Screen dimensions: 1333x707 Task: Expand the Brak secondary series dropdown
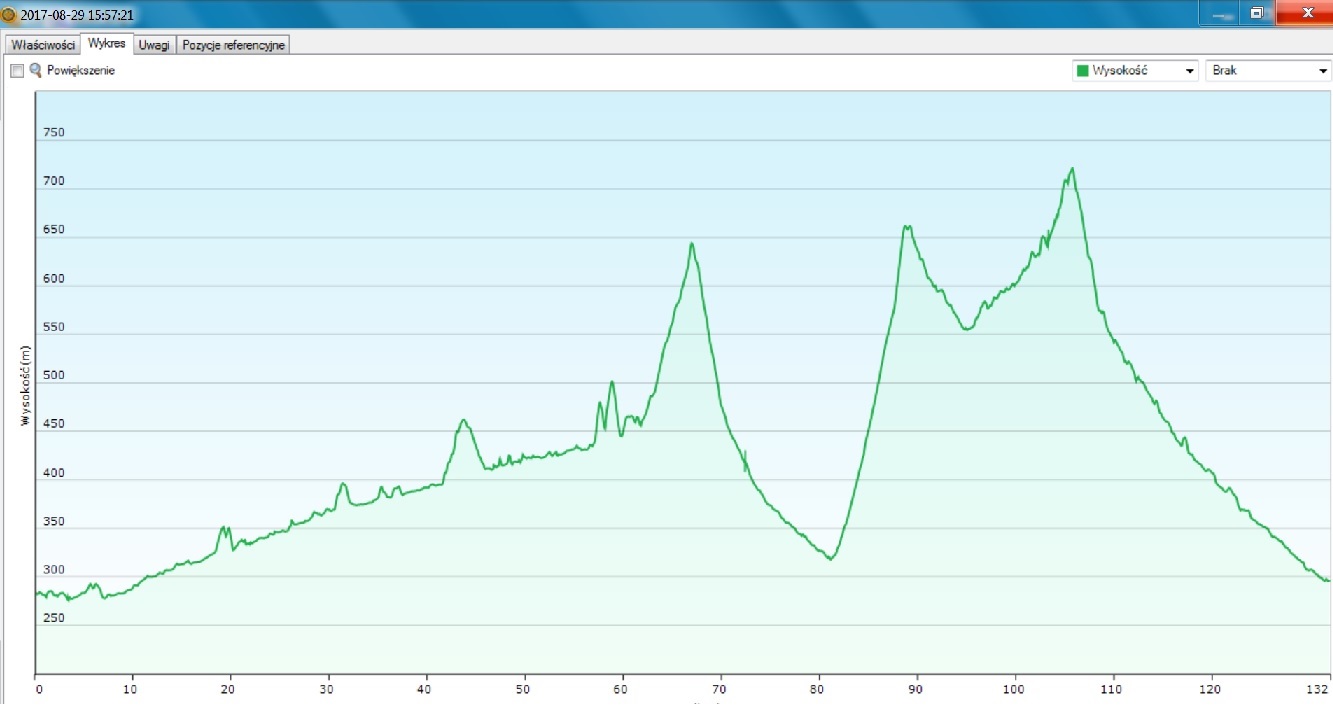1268,71
